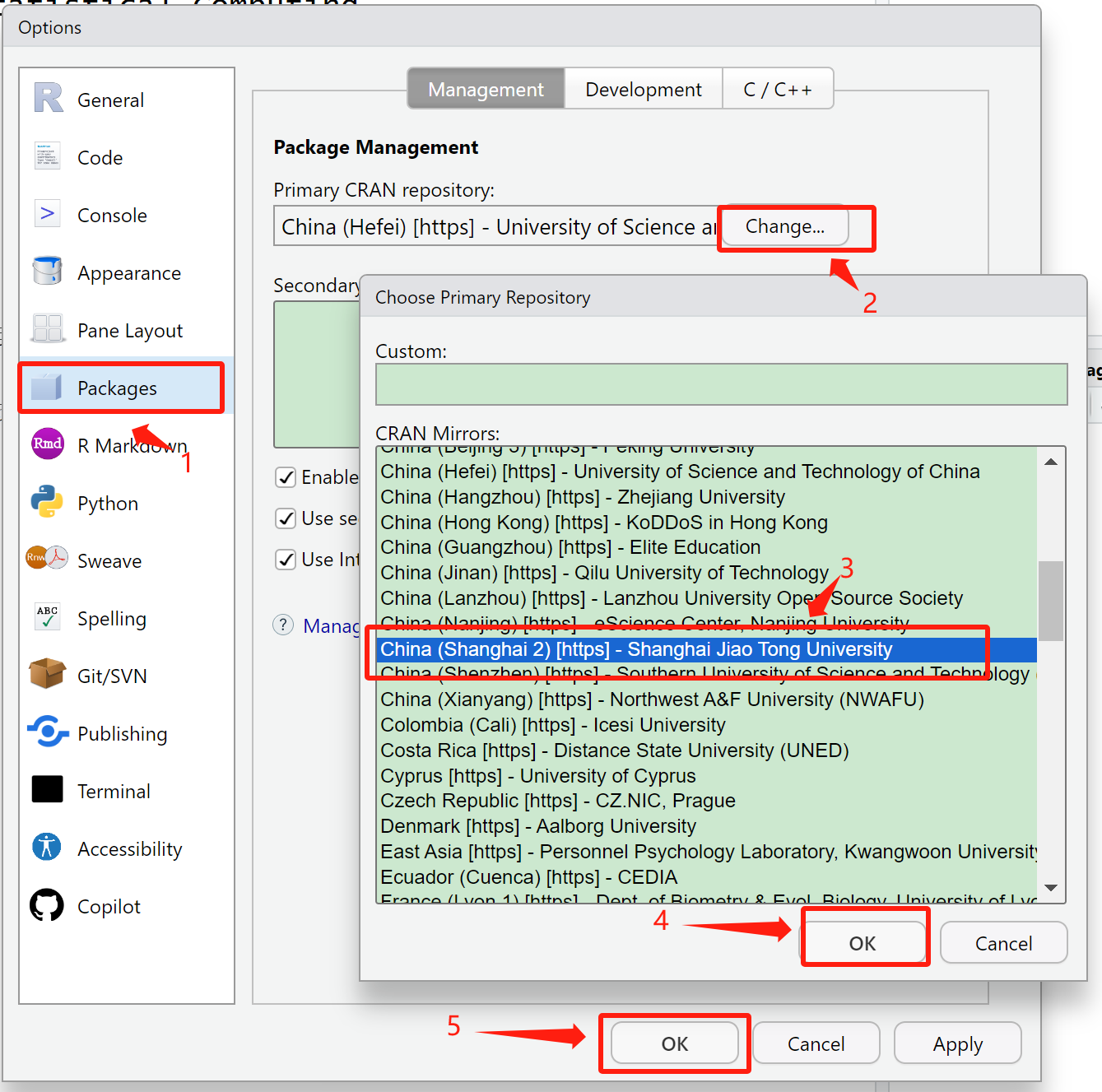The image size is (1102, 1092).
Task: Click Cancel in the Options window
Action: coord(816,1043)
